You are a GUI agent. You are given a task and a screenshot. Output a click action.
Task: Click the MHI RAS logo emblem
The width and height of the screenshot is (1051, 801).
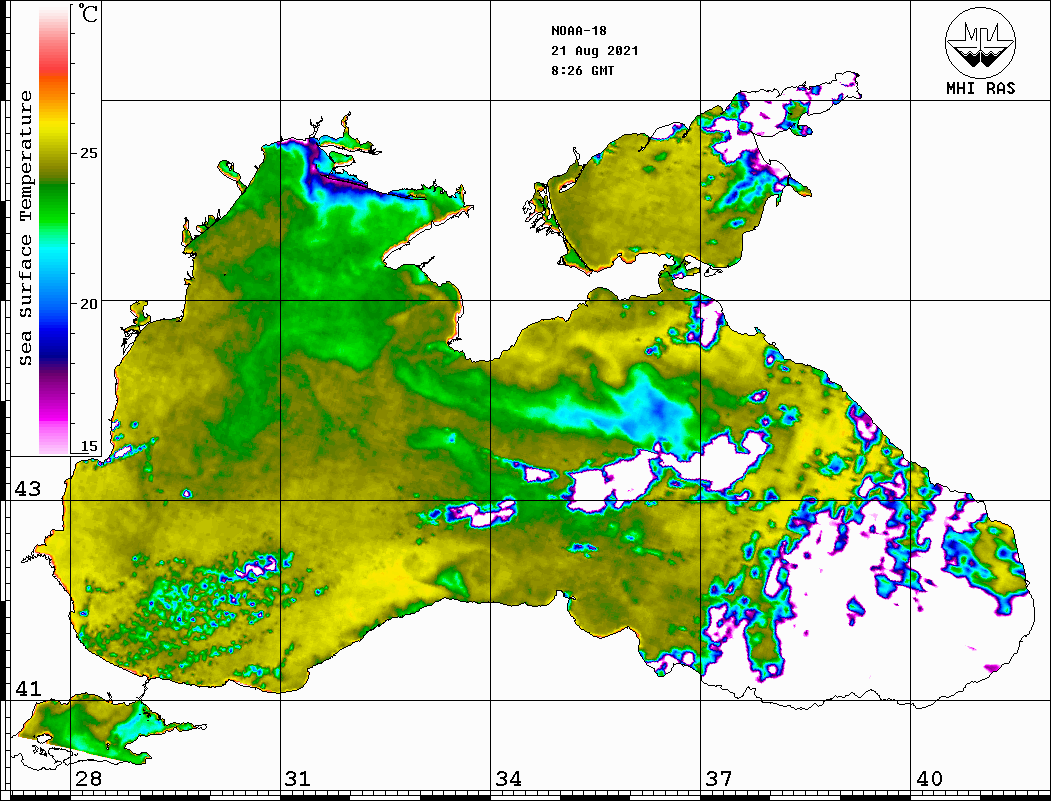pyautogui.click(x=980, y=41)
